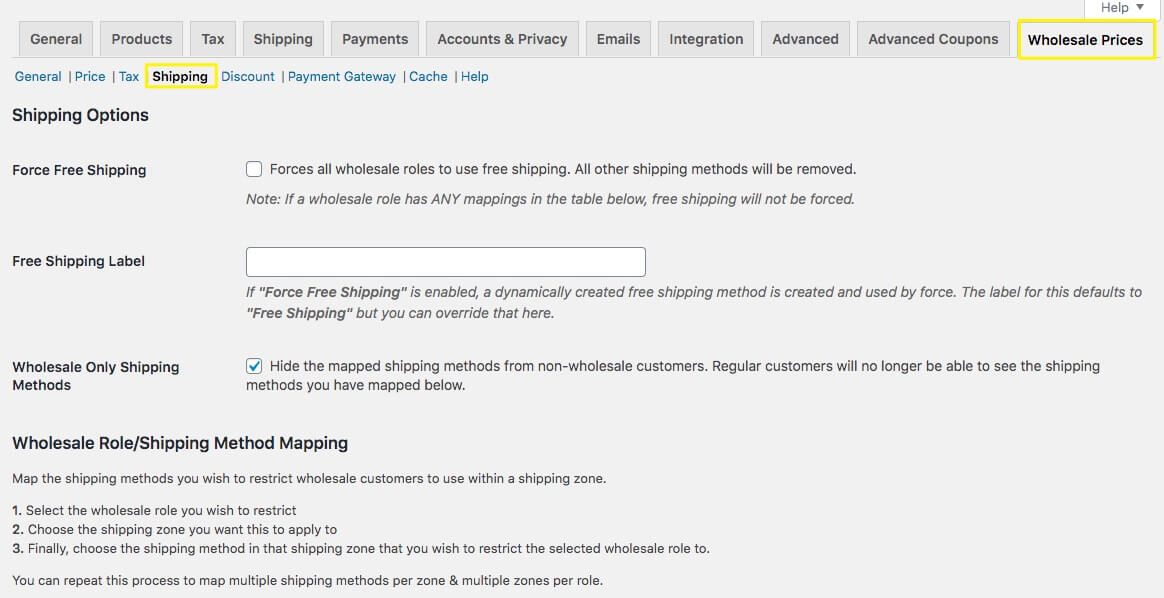This screenshot has width=1164, height=598.
Task: Open the Emails tab
Action: tap(618, 39)
